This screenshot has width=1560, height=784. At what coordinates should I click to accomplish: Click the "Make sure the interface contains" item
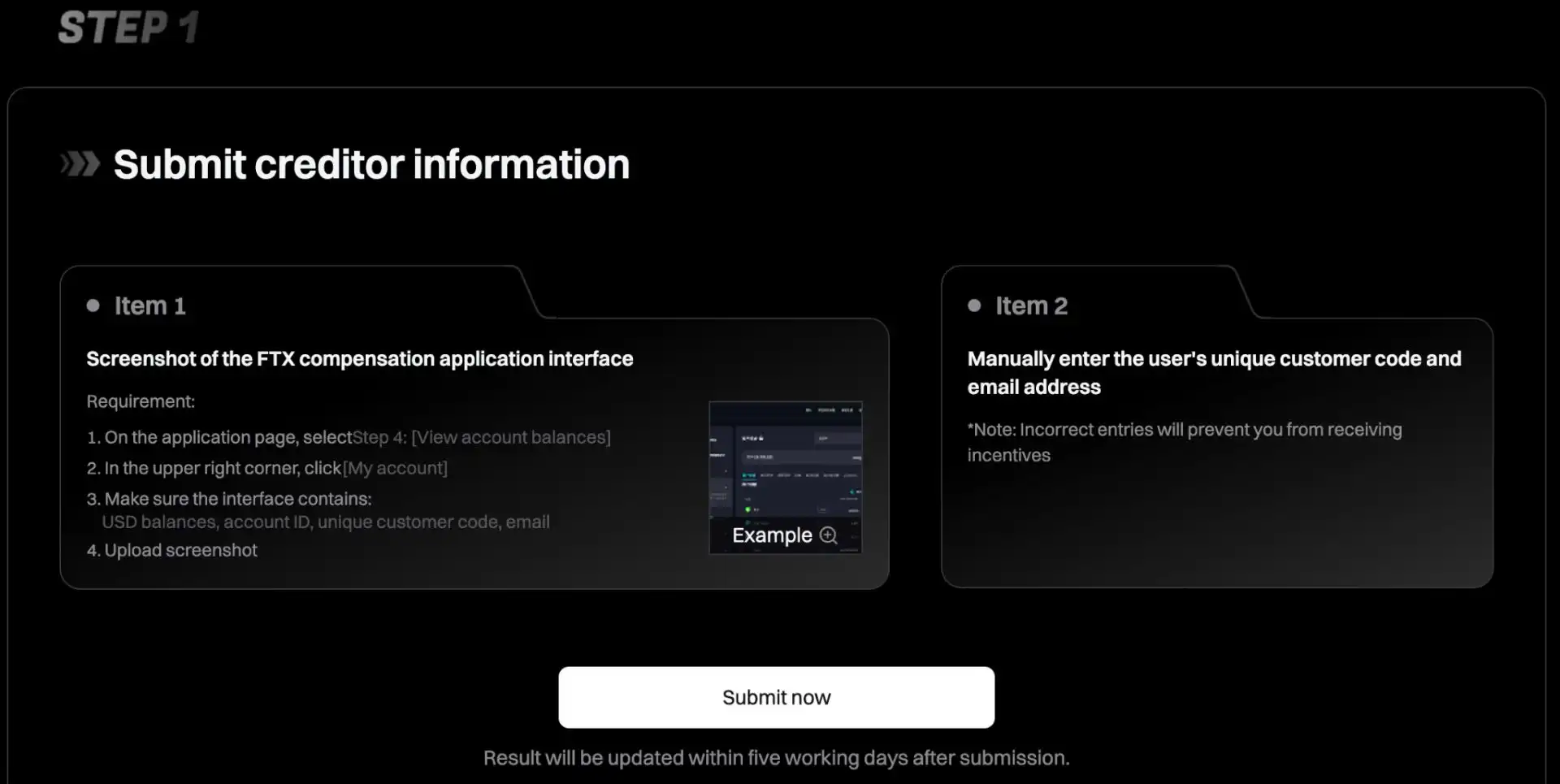click(x=237, y=499)
